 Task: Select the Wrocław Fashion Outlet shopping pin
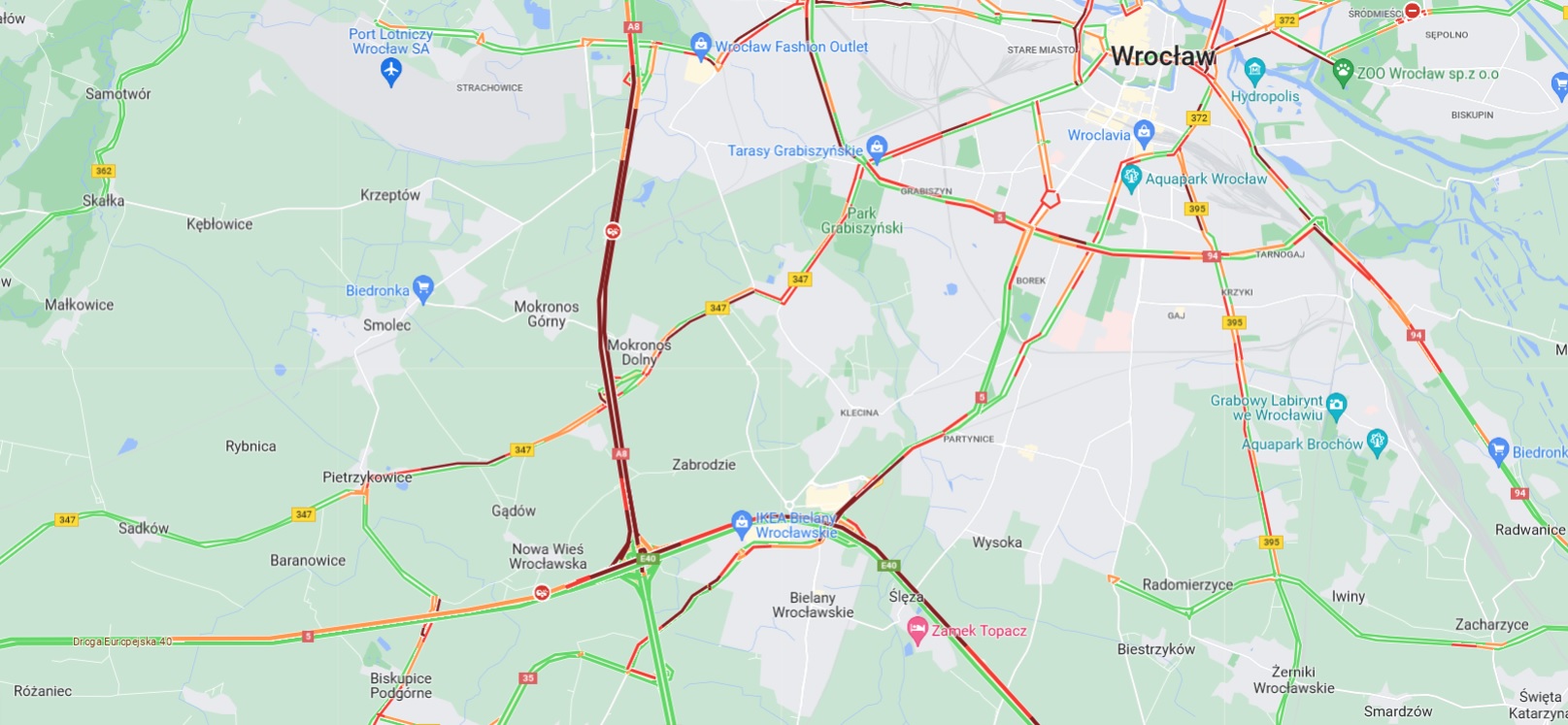[x=700, y=45]
